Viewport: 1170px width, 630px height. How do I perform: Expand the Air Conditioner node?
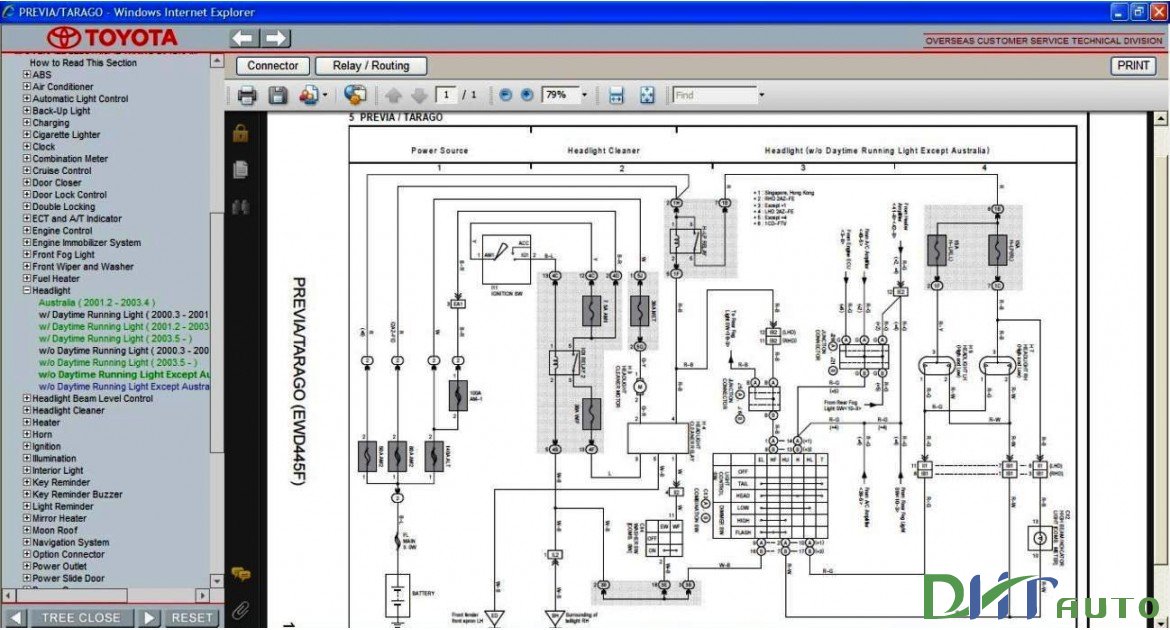point(27,87)
